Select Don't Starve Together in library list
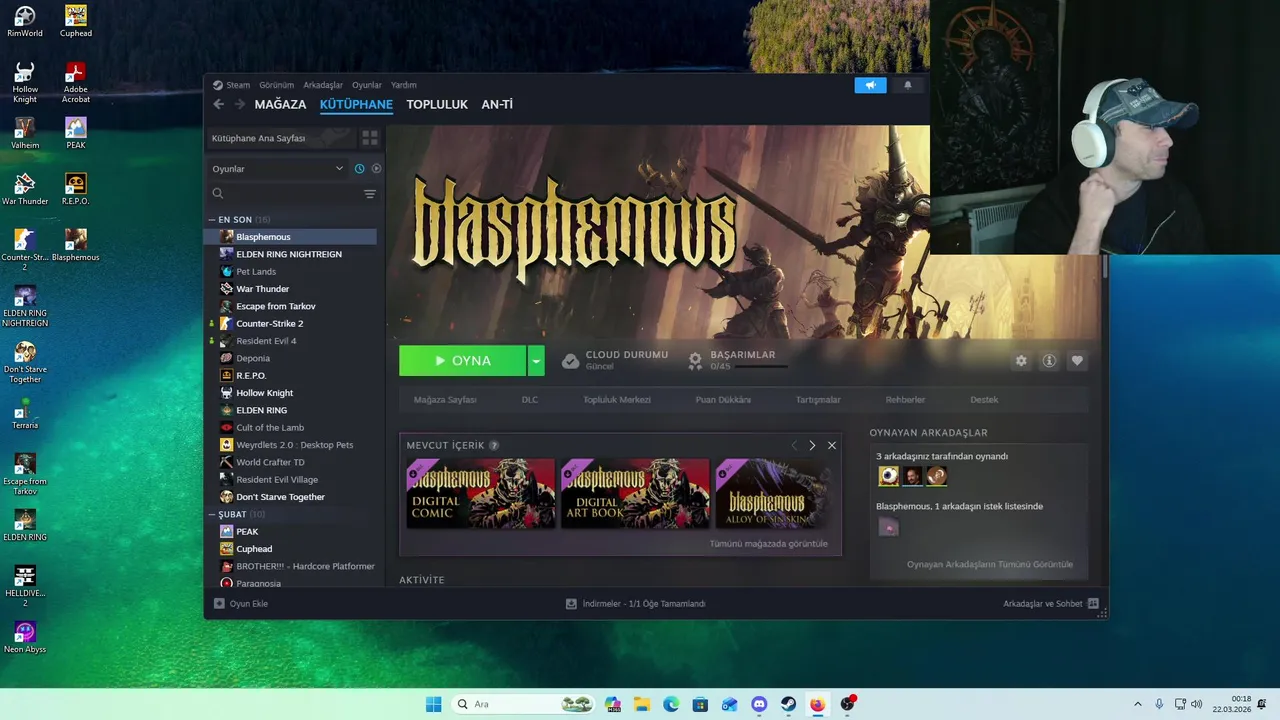Image resolution: width=1280 pixels, height=720 pixels. coord(290,497)
